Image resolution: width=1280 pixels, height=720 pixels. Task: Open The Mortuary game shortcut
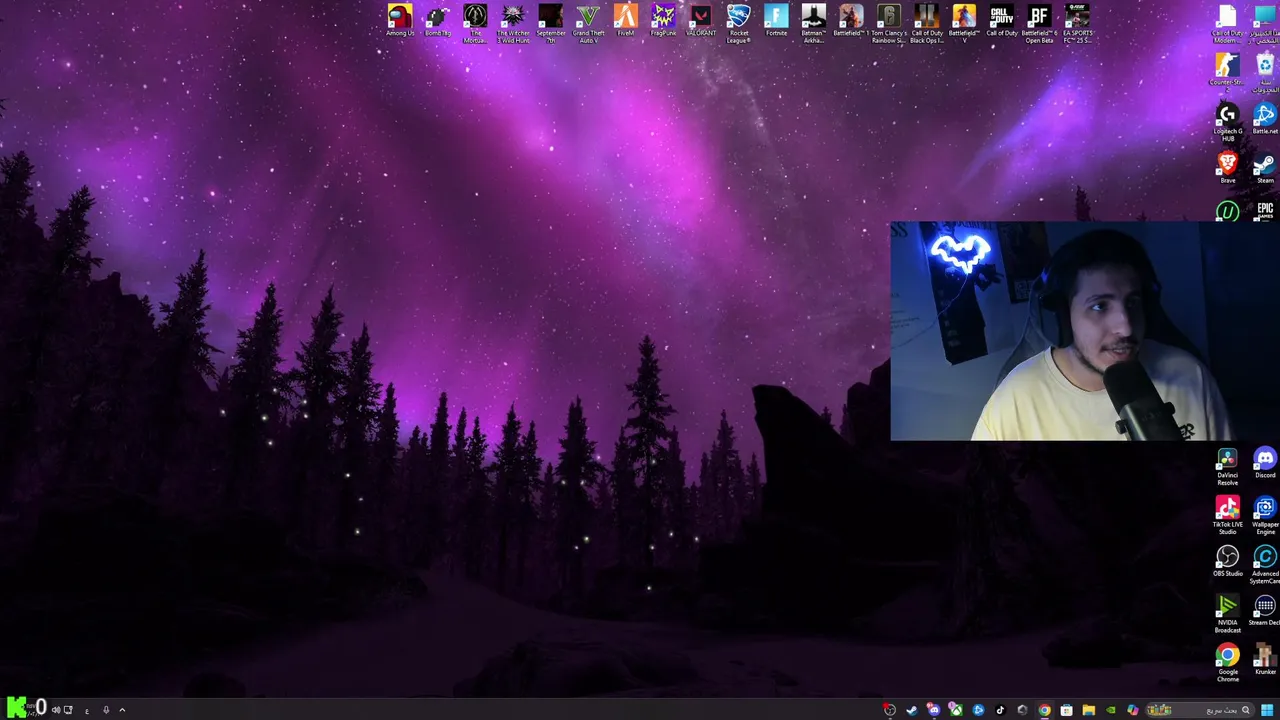[x=475, y=24]
